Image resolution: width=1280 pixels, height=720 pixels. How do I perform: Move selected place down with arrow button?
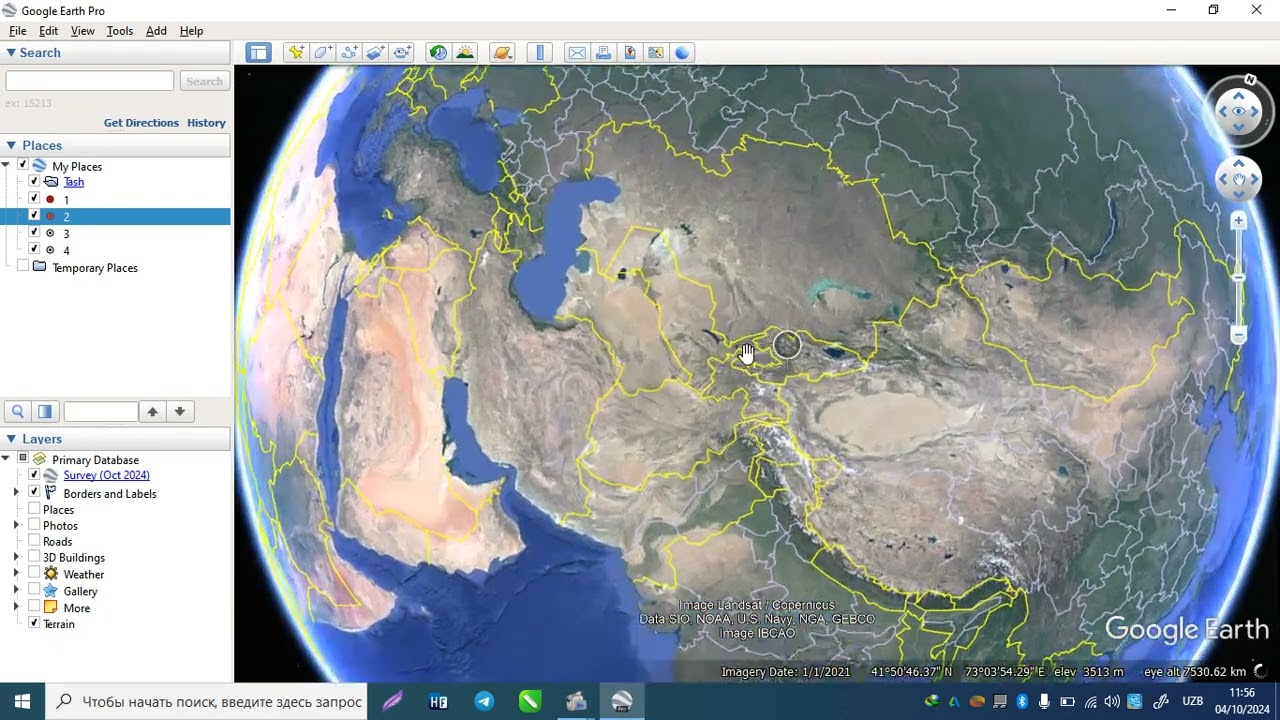[x=180, y=411]
